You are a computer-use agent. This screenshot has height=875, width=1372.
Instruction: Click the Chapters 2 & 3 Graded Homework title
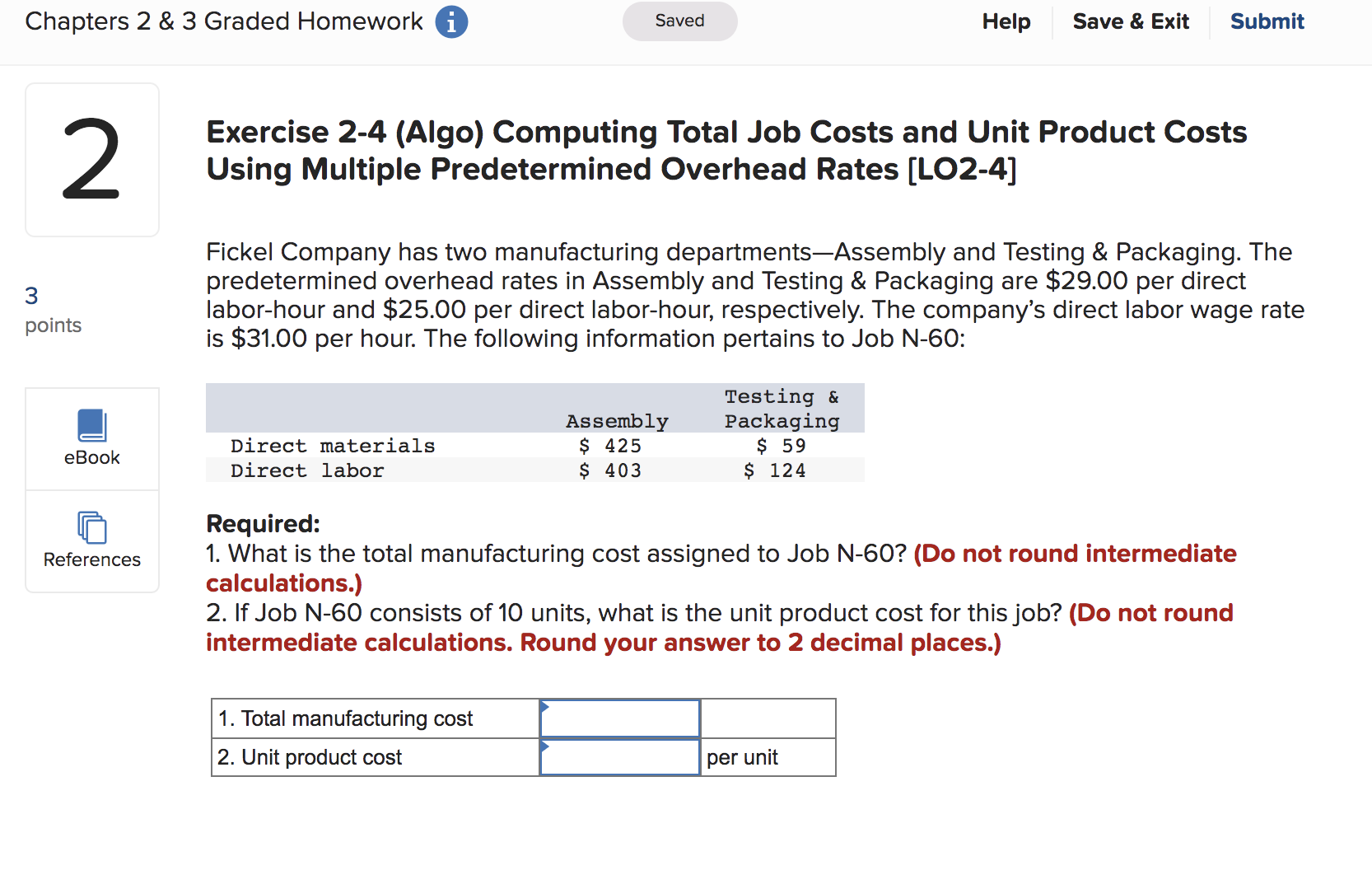click(222, 21)
